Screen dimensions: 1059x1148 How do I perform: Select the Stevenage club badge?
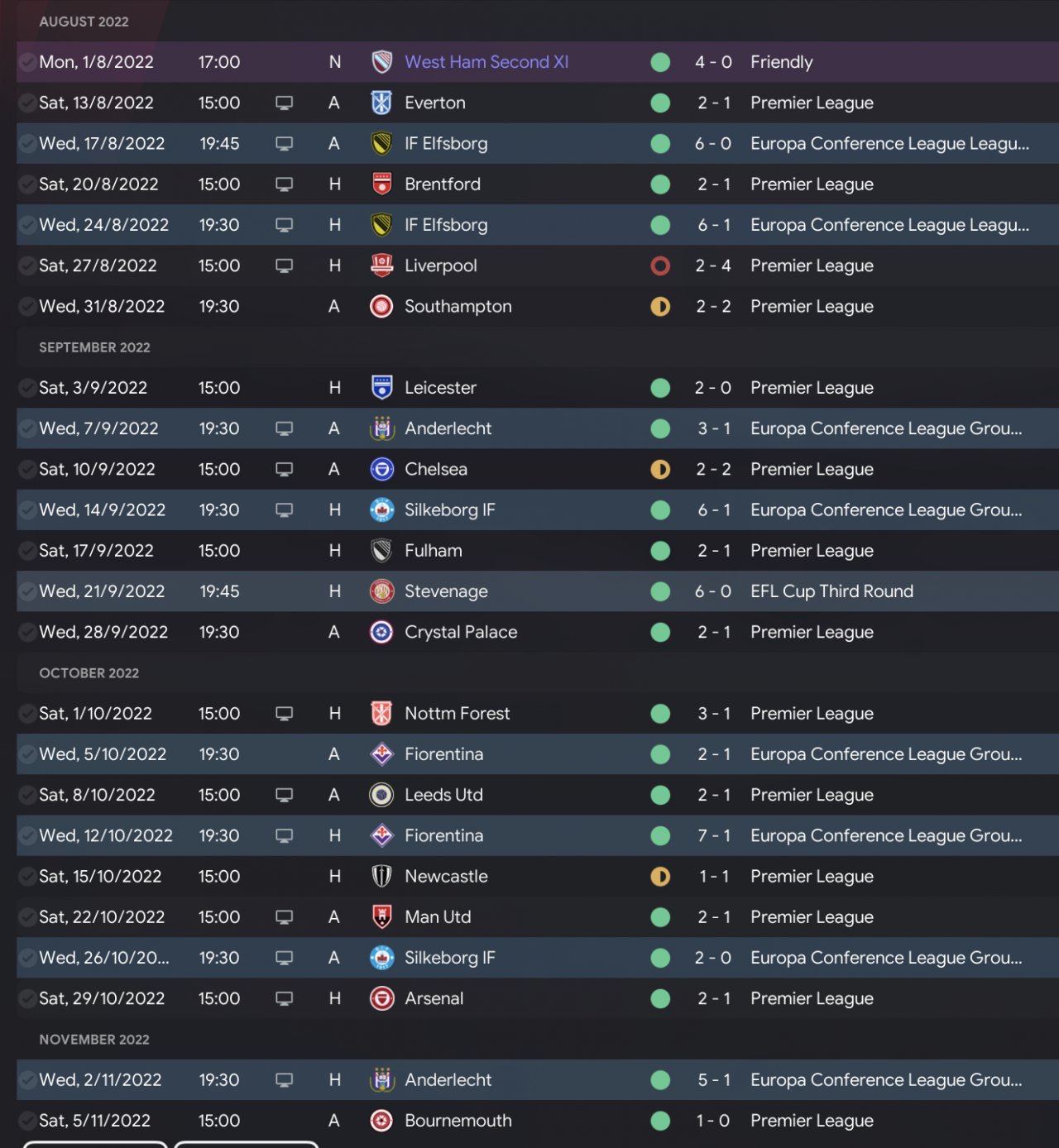tap(381, 591)
